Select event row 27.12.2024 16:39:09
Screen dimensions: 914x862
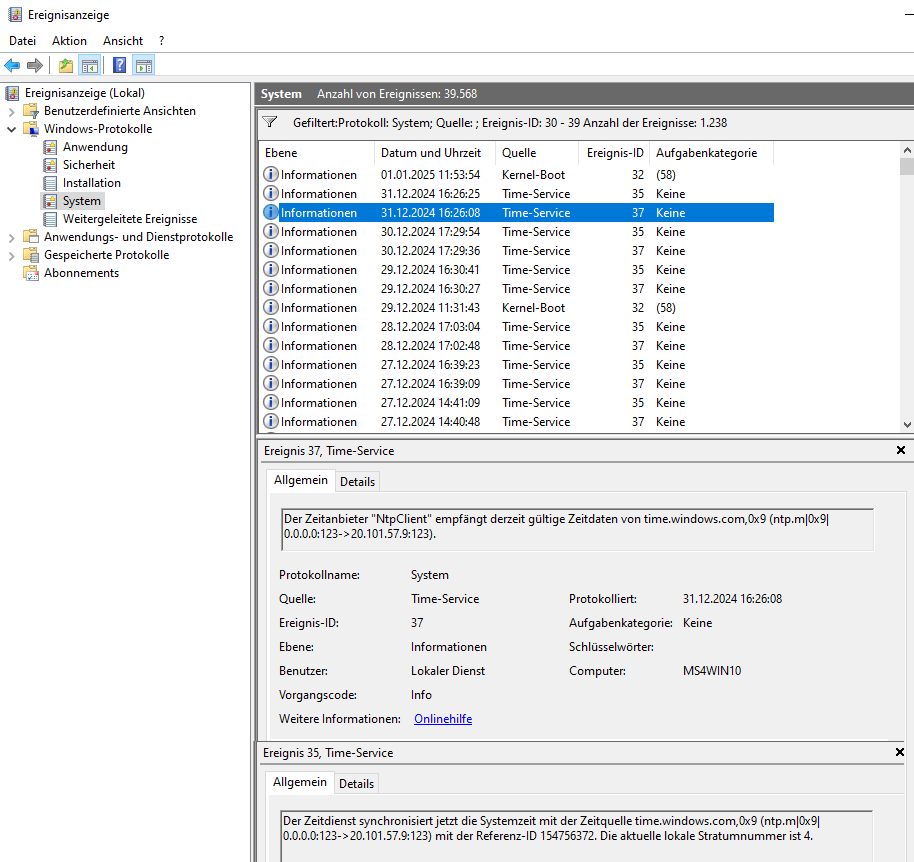pos(518,383)
